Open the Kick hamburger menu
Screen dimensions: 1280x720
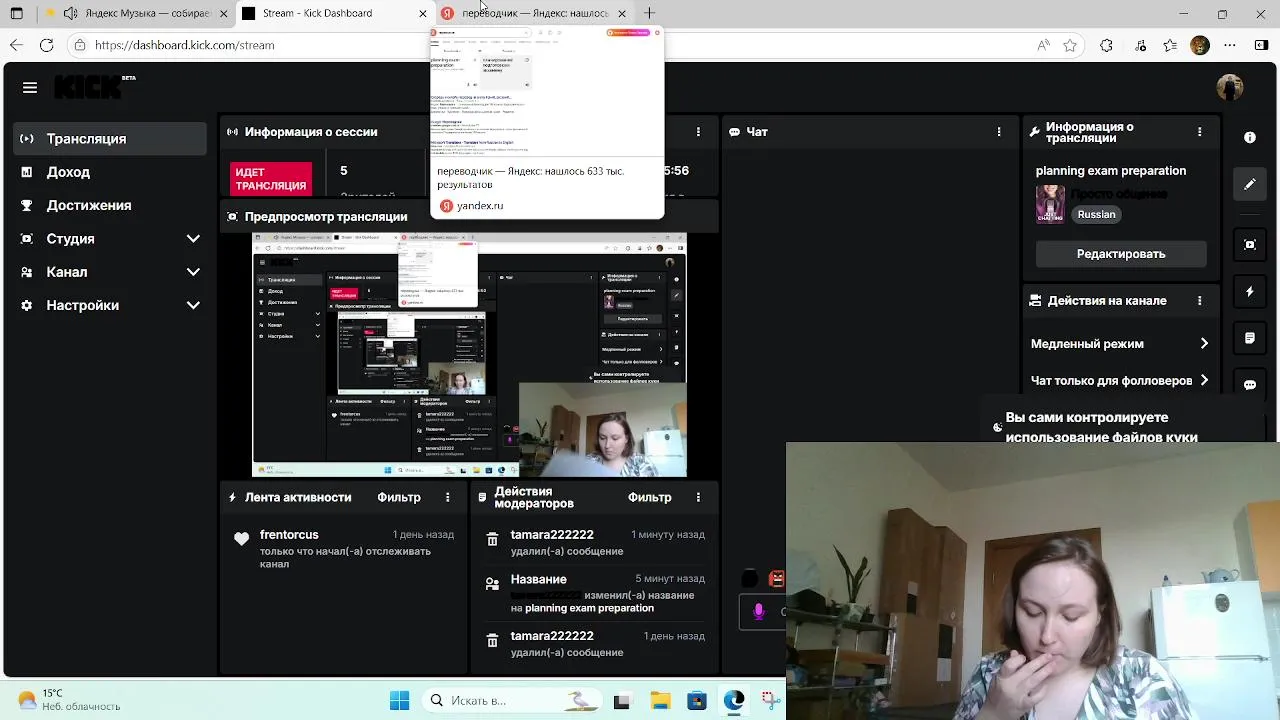coord(30,88)
